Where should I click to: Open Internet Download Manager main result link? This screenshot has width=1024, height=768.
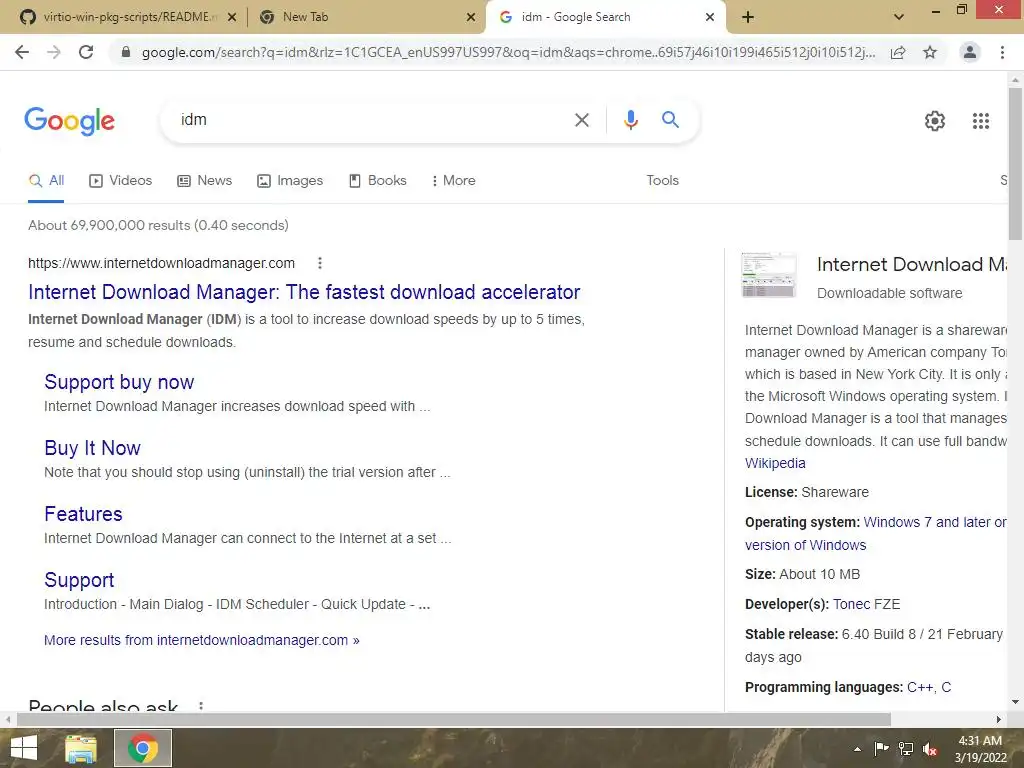pyautogui.click(x=304, y=292)
